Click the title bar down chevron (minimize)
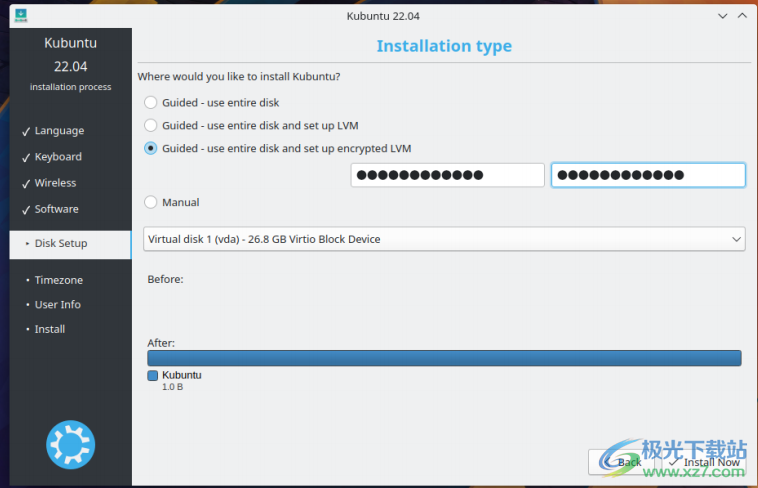Image resolution: width=758 pixels, height=488 pixels. point(722,16)
